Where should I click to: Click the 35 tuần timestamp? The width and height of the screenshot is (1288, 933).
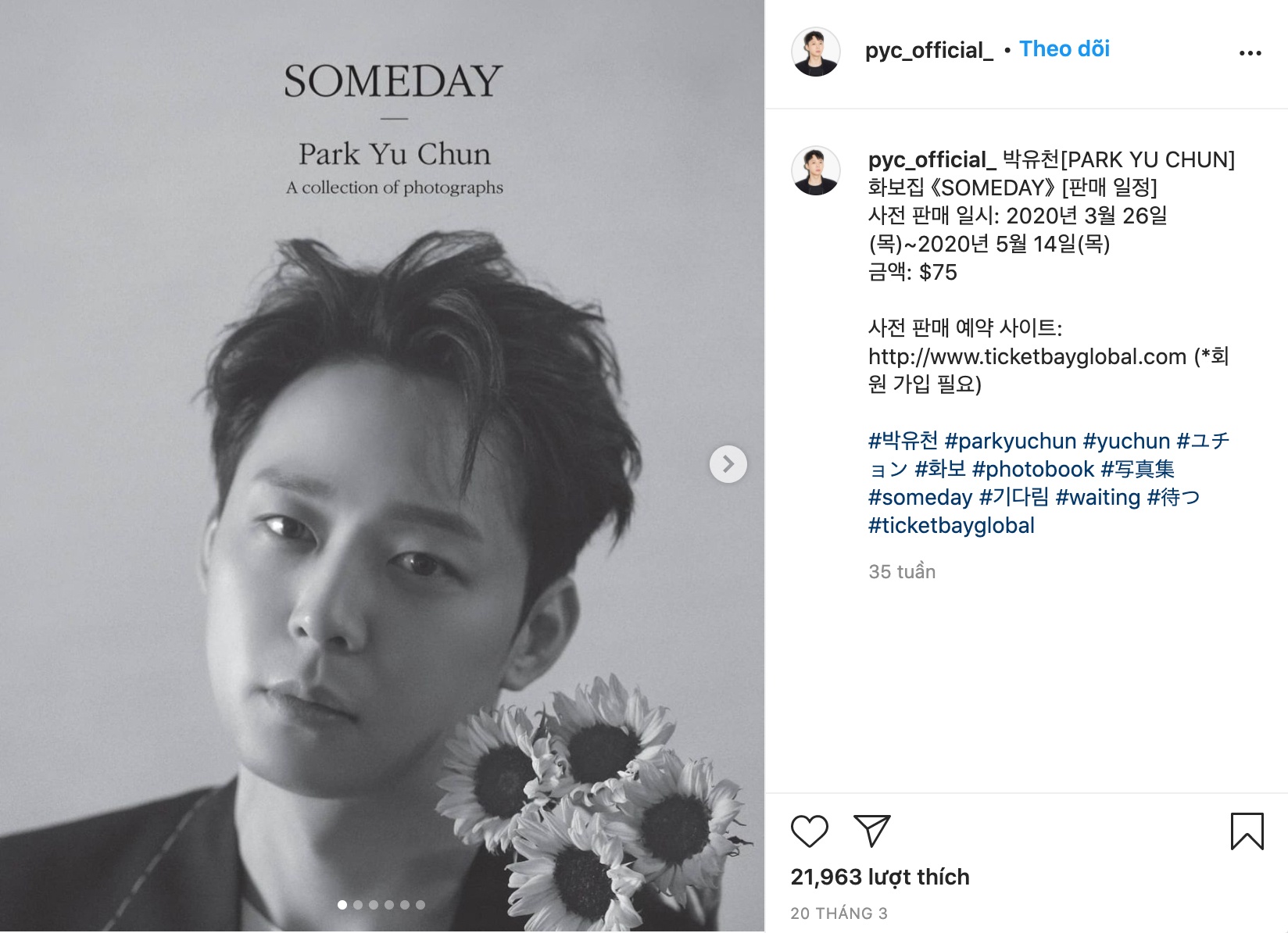coord(902,572)
